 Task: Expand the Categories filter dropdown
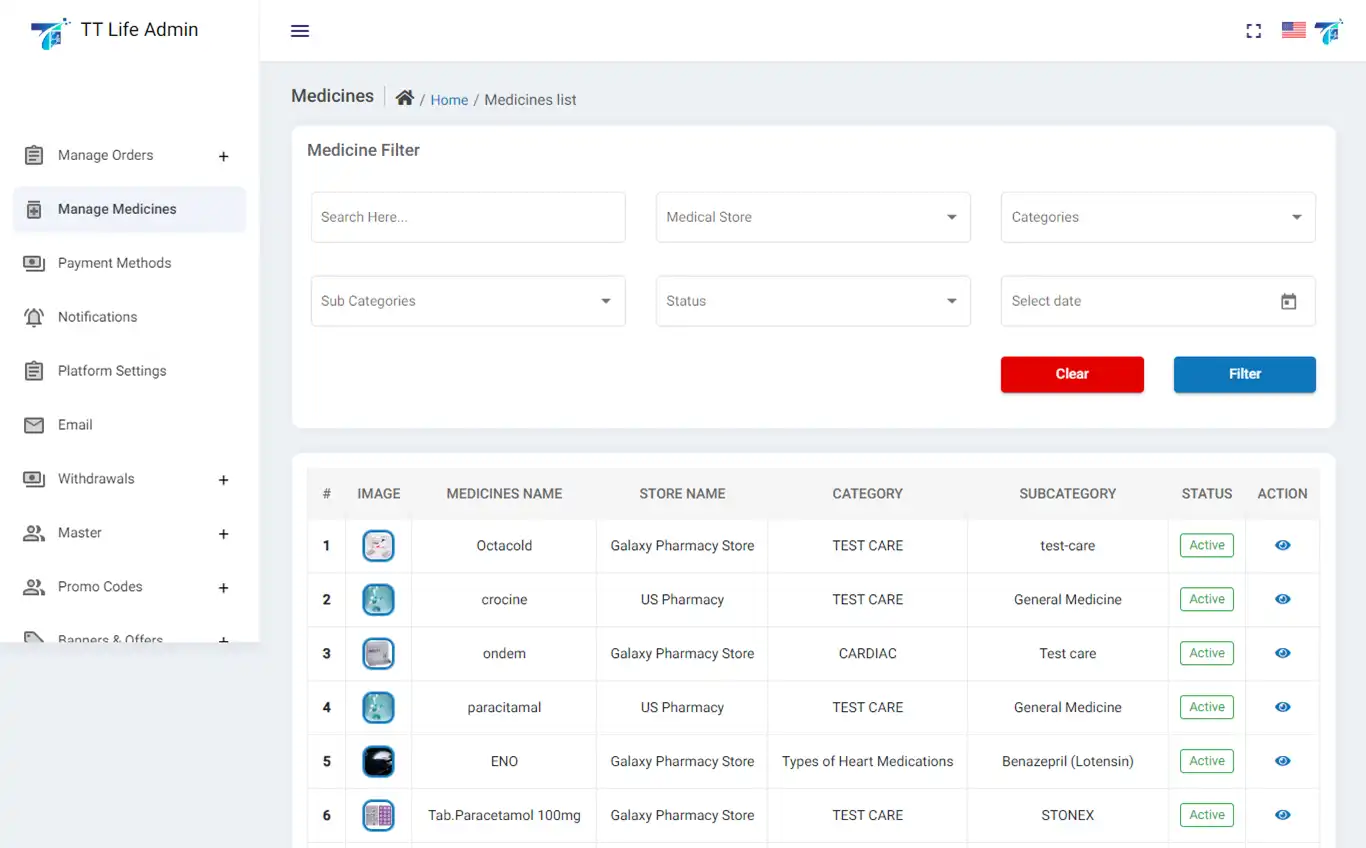[1157, 217]
